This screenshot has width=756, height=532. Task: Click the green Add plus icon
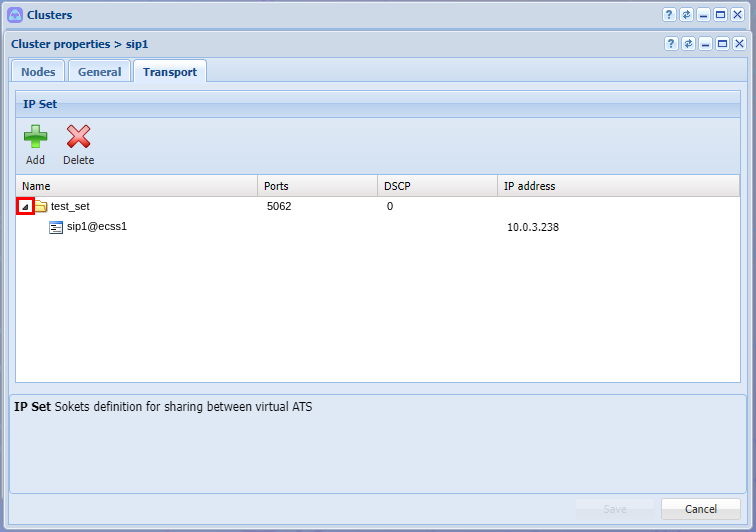point(36,136)
